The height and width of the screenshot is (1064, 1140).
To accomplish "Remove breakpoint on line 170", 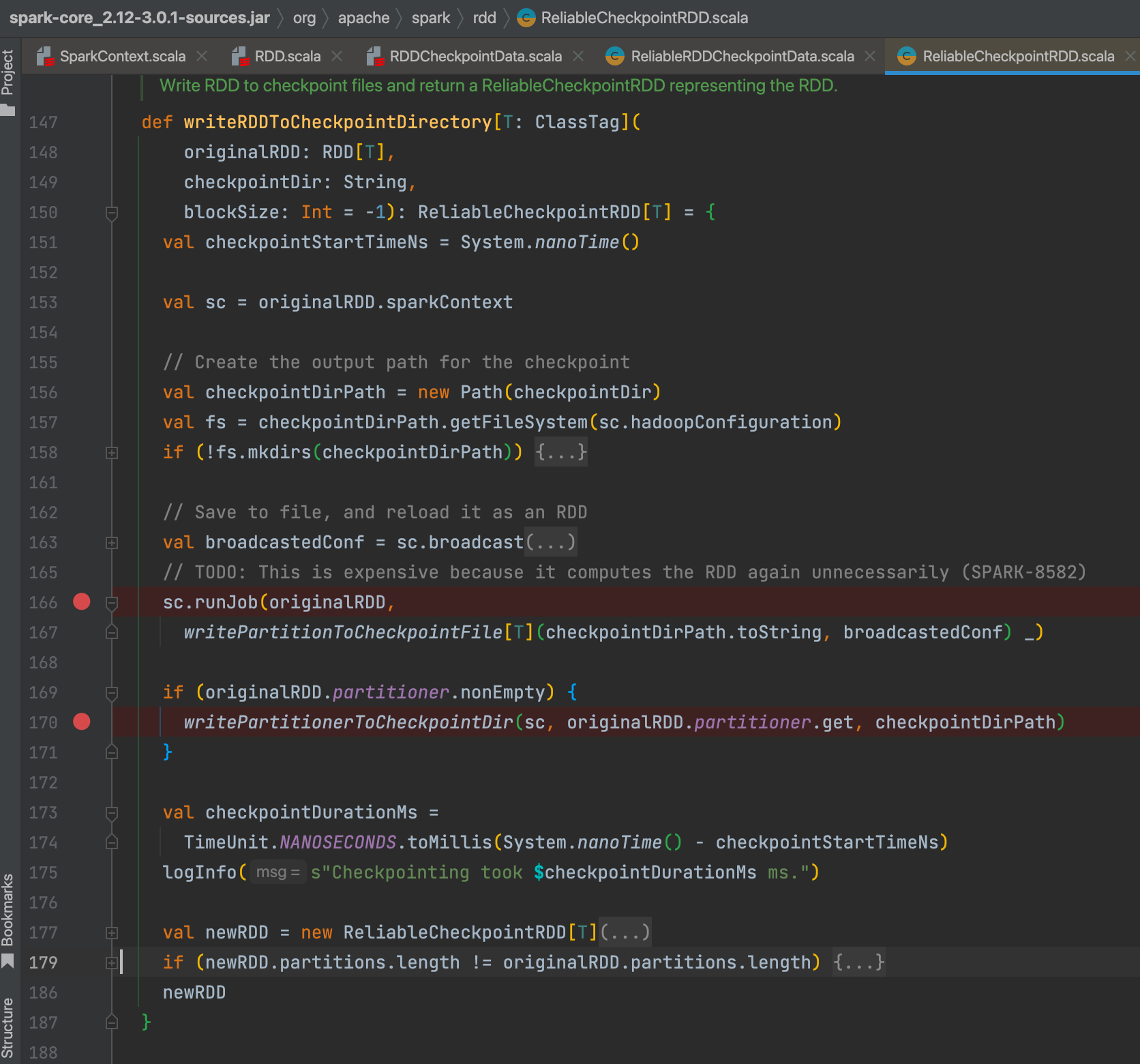I will click(x=82, y=722).
